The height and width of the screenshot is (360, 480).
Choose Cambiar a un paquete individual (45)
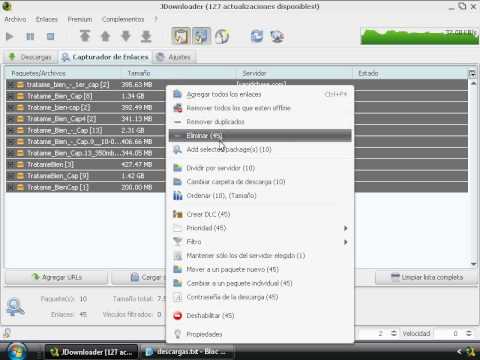click(260, 283)
